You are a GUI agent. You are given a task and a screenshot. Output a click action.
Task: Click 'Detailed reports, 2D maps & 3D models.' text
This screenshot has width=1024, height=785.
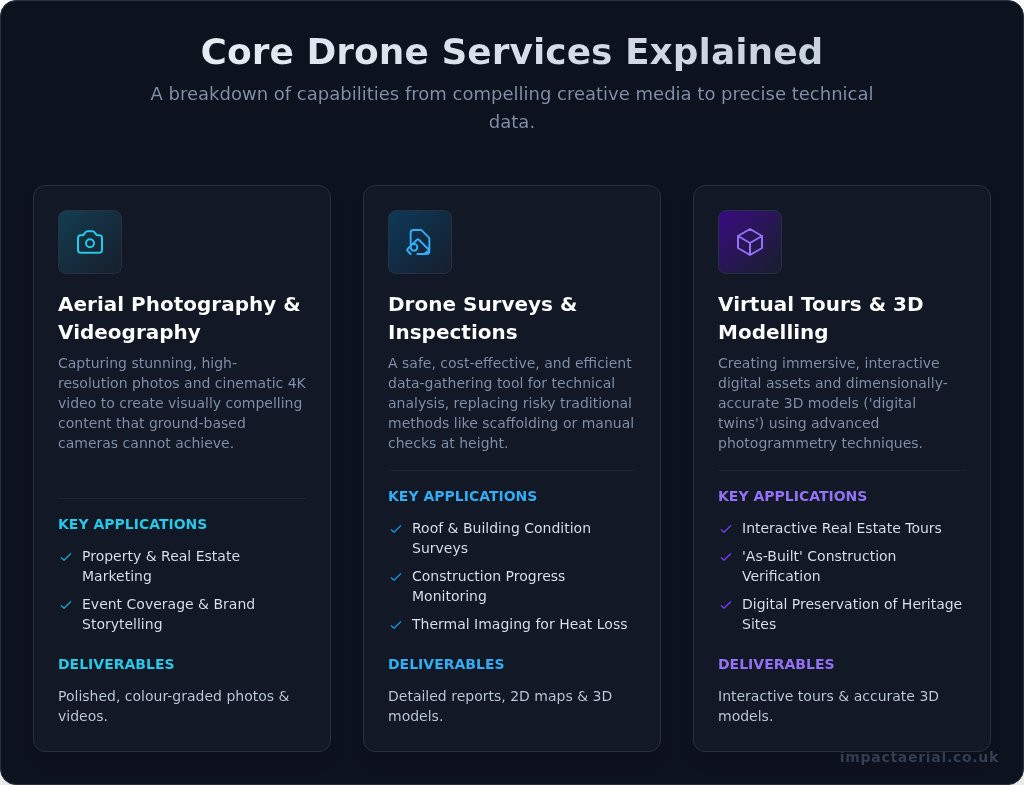[500, 706]
